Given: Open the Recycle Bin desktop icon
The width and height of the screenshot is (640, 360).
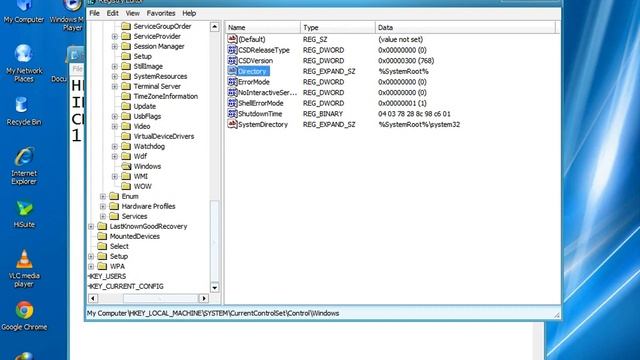Looking at the screenshot, I should pyautogui.click(x=24, y=111).
